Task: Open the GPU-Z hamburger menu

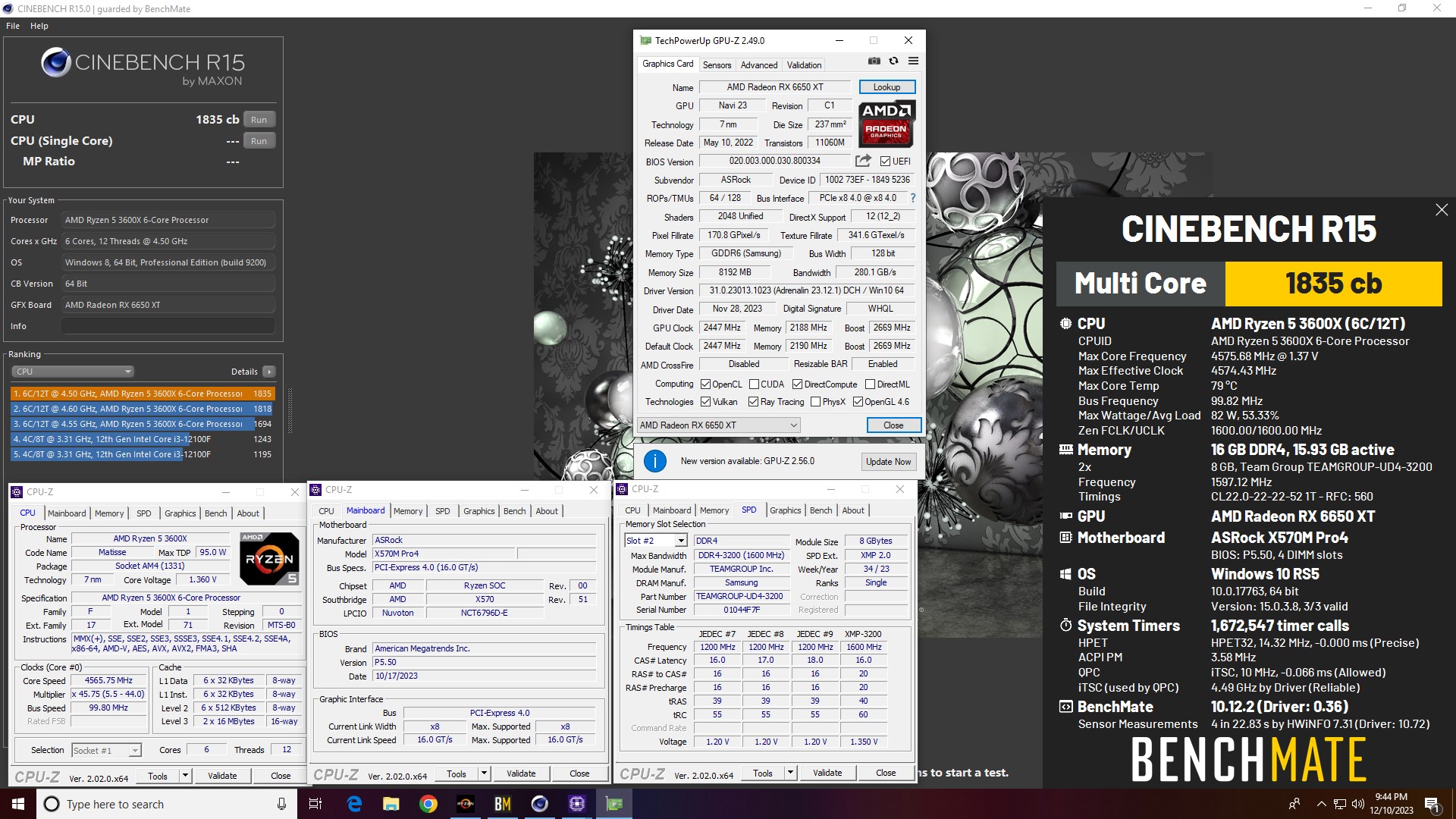Action: [x=913, y=61]
